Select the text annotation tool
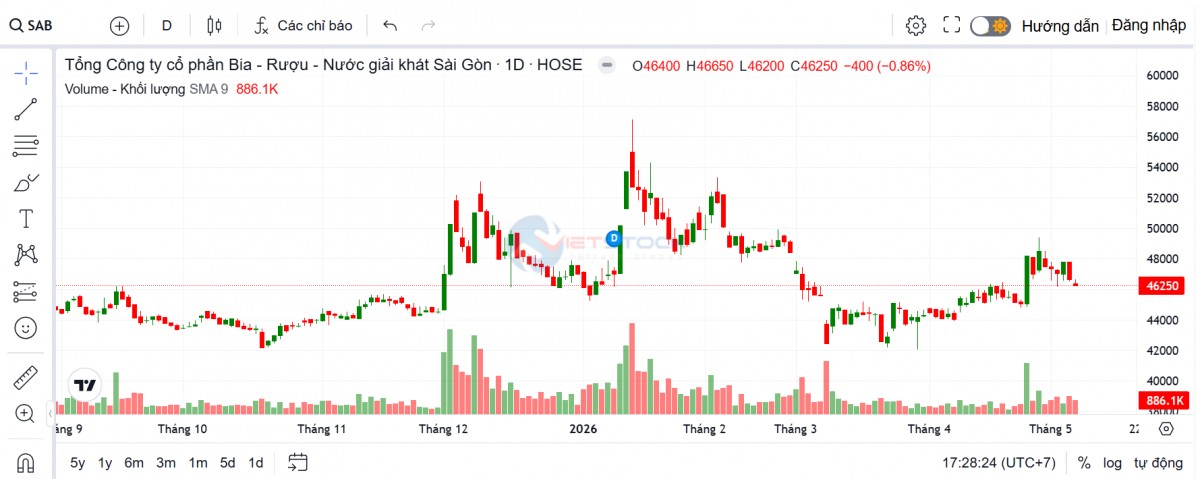 coord(26,218)
